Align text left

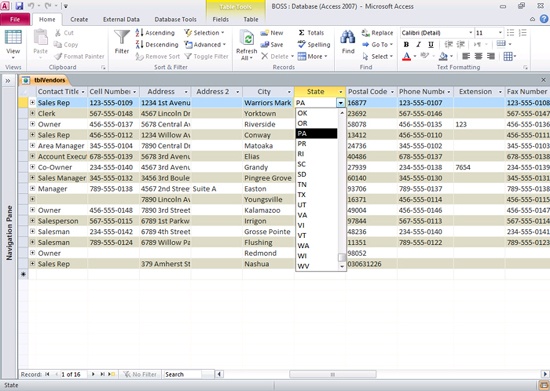pyautogui.click(x=466, y=56)
